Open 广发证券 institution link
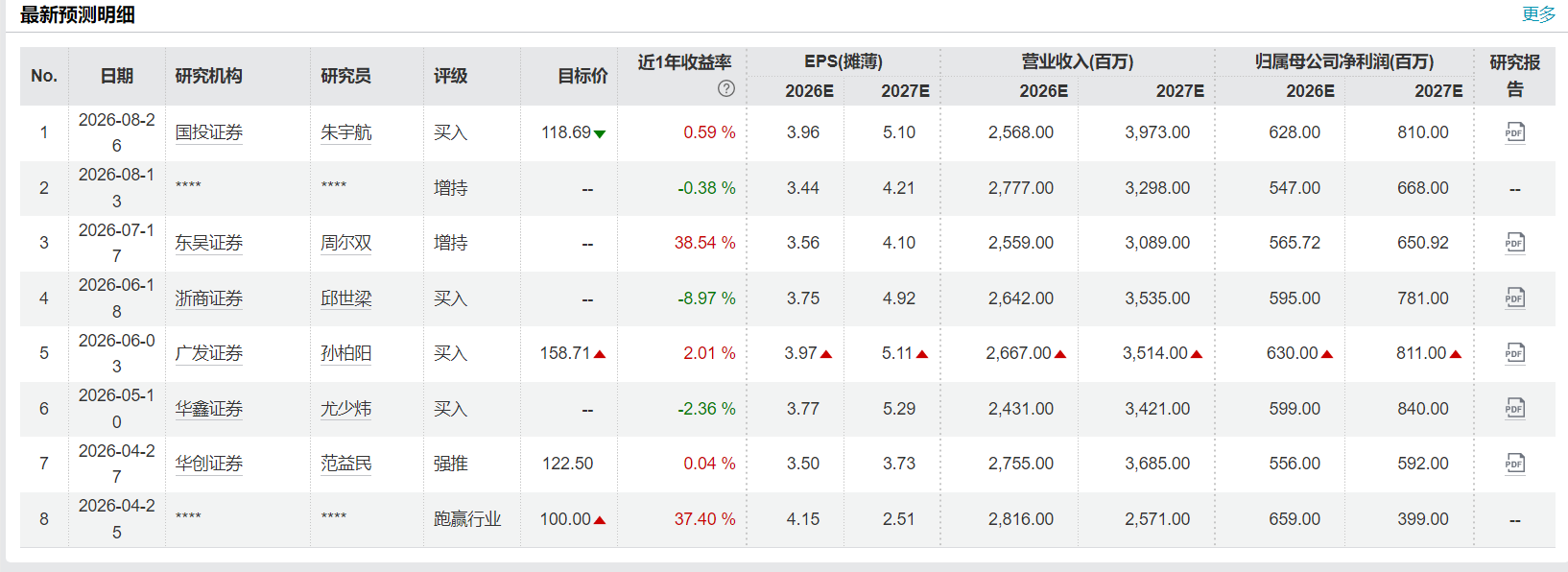The width and height of the screenshot is (1568, 572). pyautogui.click(x=209, y=353)
